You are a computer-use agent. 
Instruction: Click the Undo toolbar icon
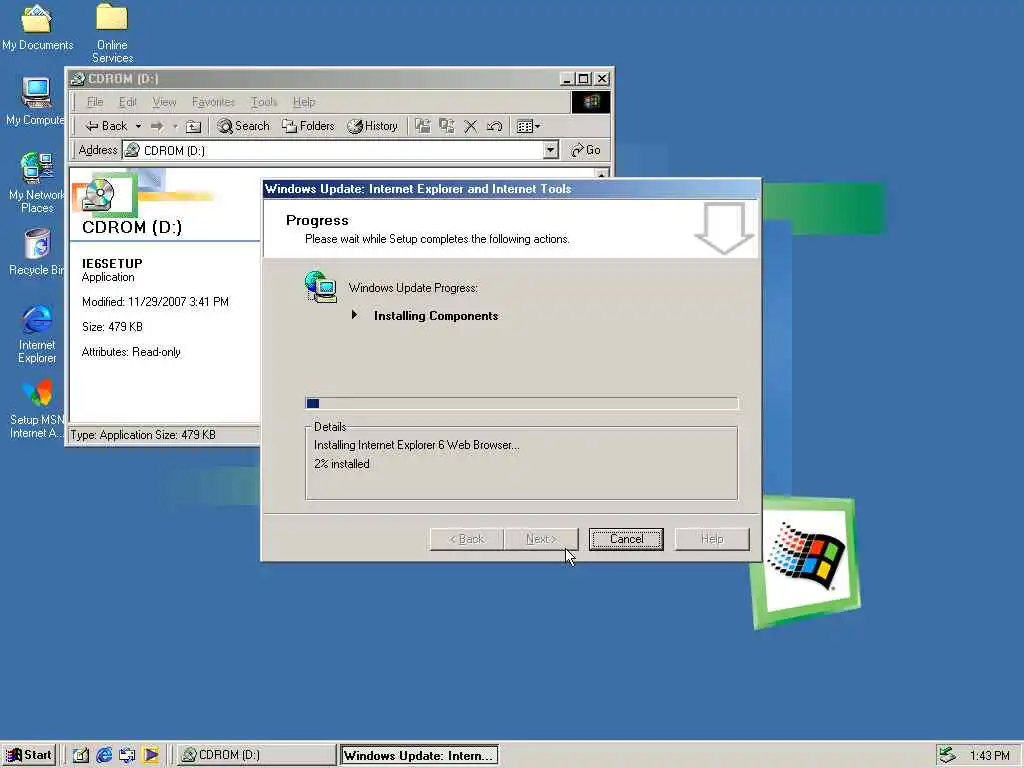494,126
